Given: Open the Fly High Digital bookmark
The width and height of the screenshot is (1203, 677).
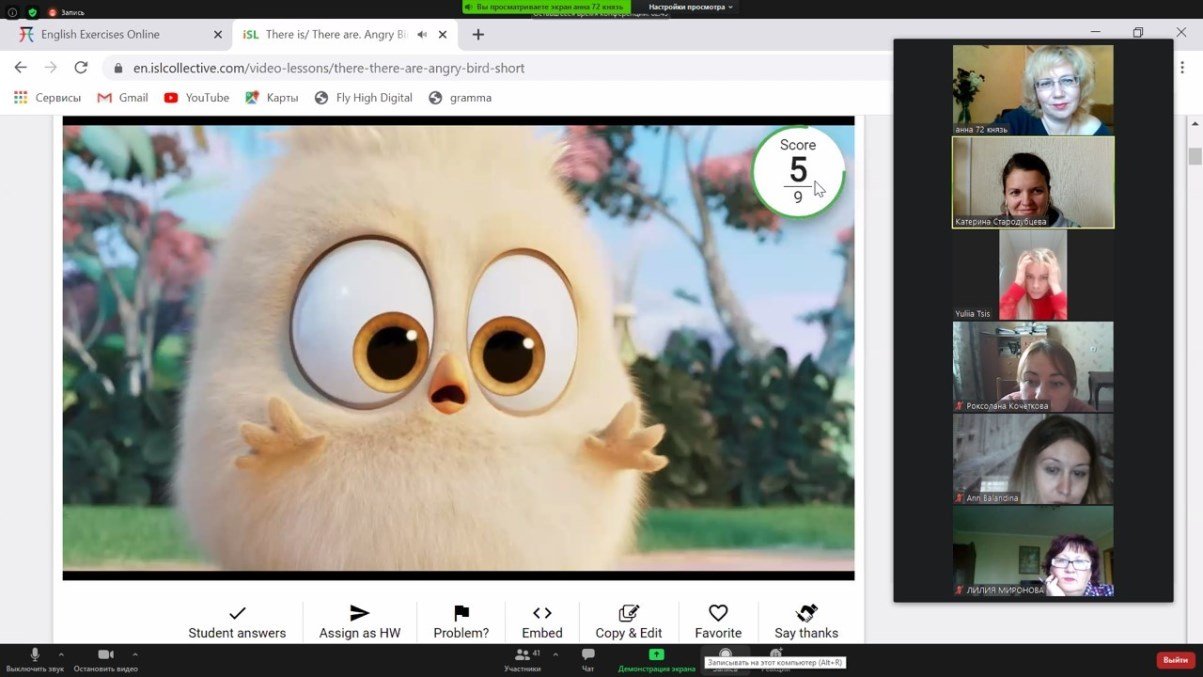Looking at the screenshot, I should [x=363, y=98].
